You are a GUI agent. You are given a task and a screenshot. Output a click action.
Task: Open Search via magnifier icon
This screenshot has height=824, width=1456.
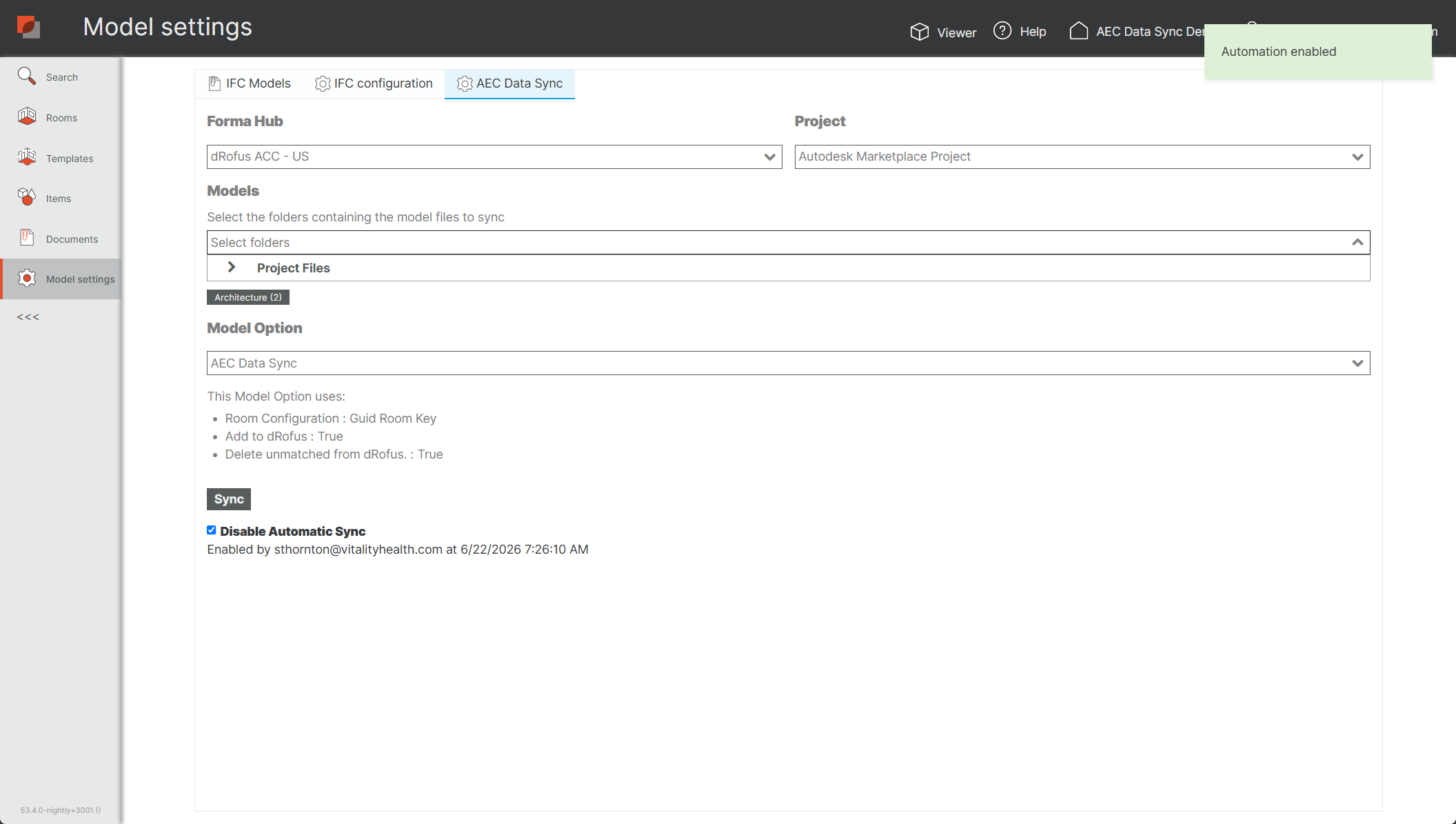point(27,76)
